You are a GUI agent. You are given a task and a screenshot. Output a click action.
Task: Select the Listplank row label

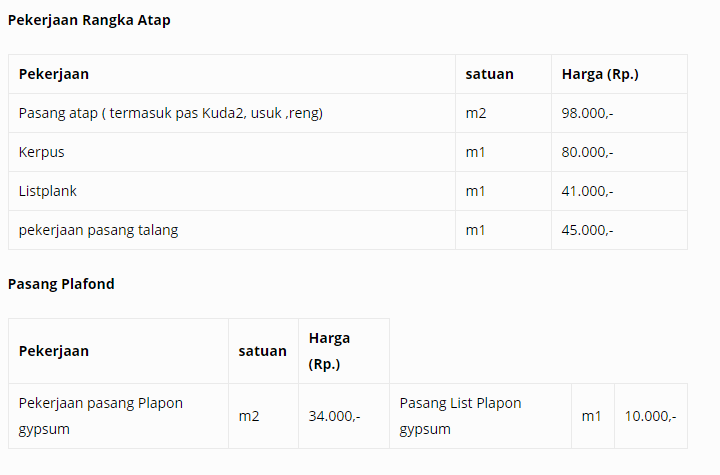click(48, 191)
